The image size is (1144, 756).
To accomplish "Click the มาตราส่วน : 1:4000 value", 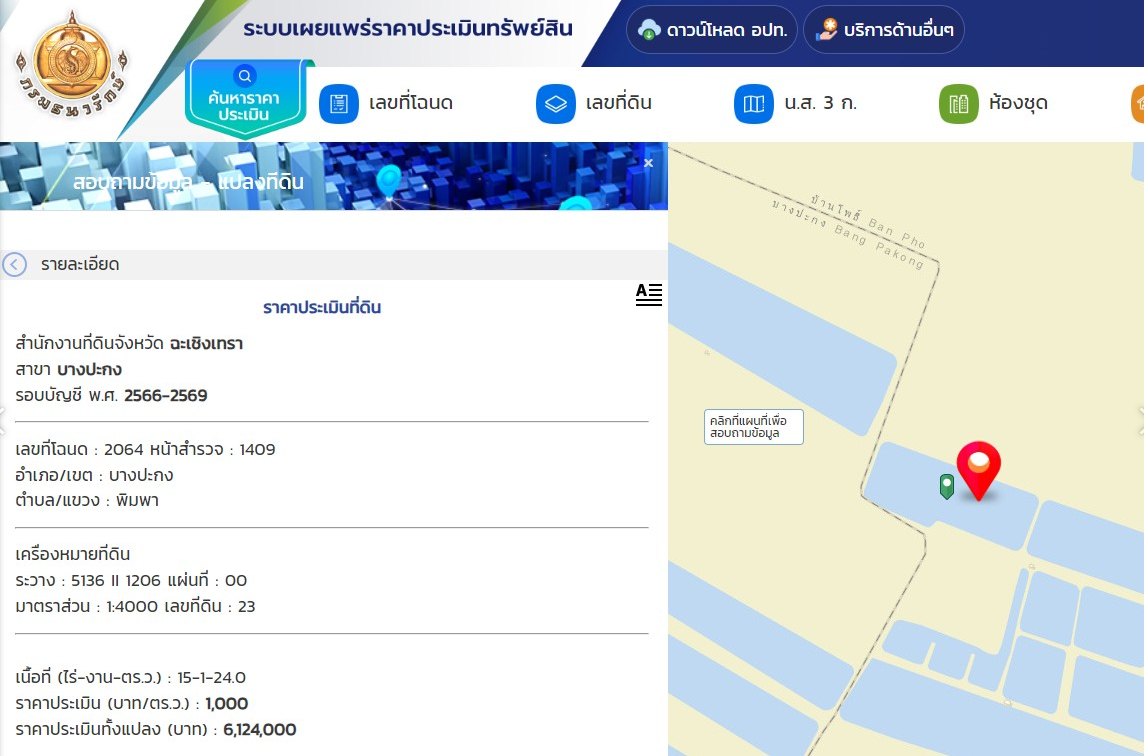I will click(x=87, y=606).
